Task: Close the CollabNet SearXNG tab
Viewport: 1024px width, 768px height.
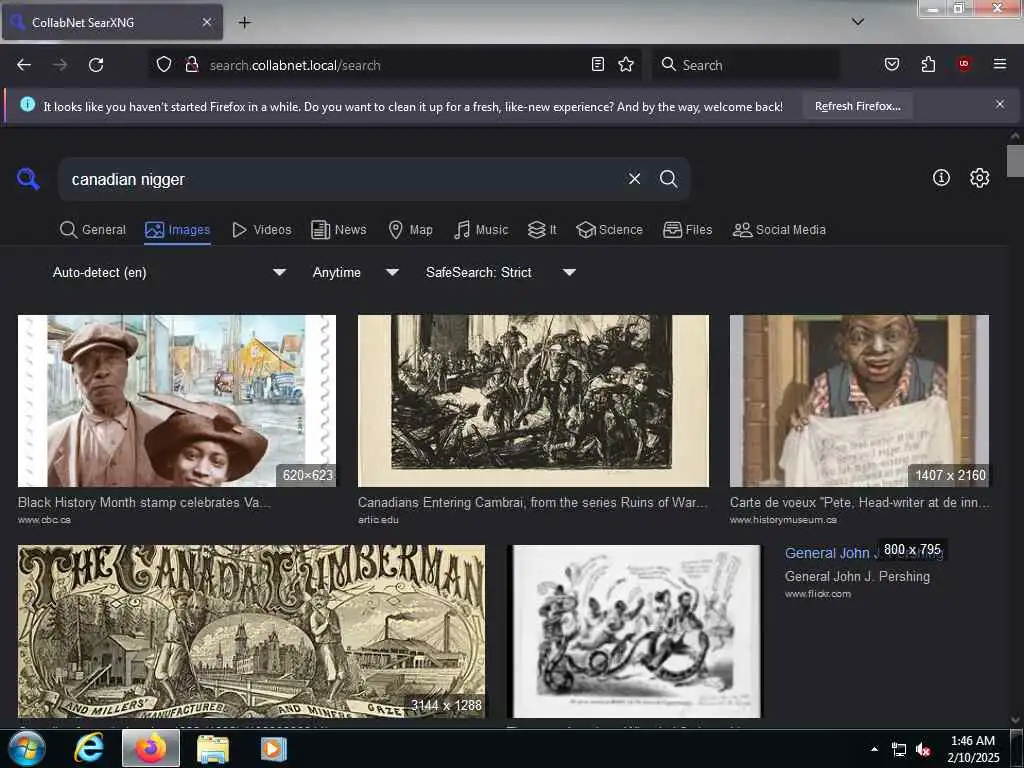Action: coord(207,22)
